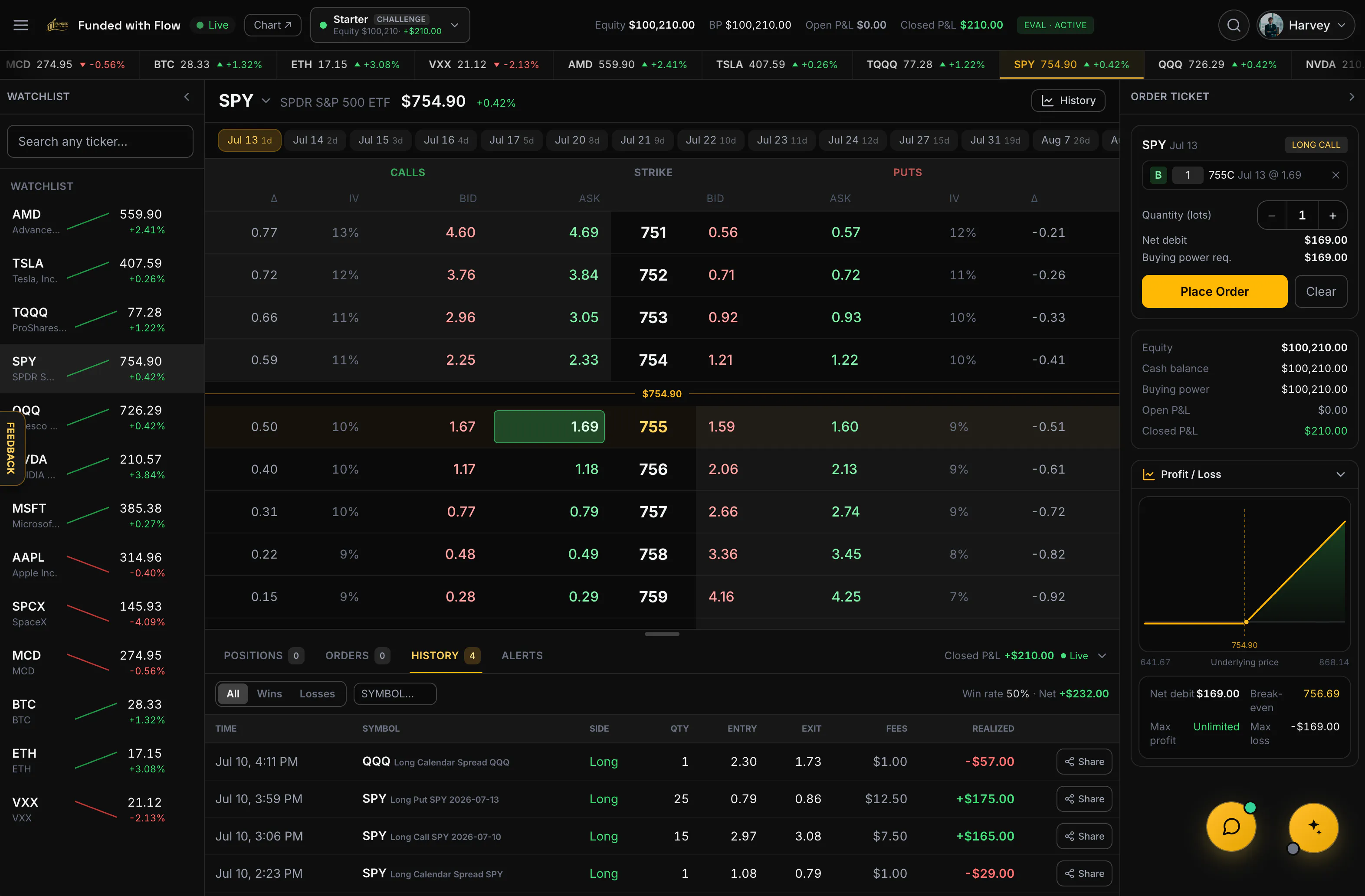This screenshot has height=896, width=1365.
Task: Share the SPY Long Calendar Spread trade
Action: (1084, 873)
